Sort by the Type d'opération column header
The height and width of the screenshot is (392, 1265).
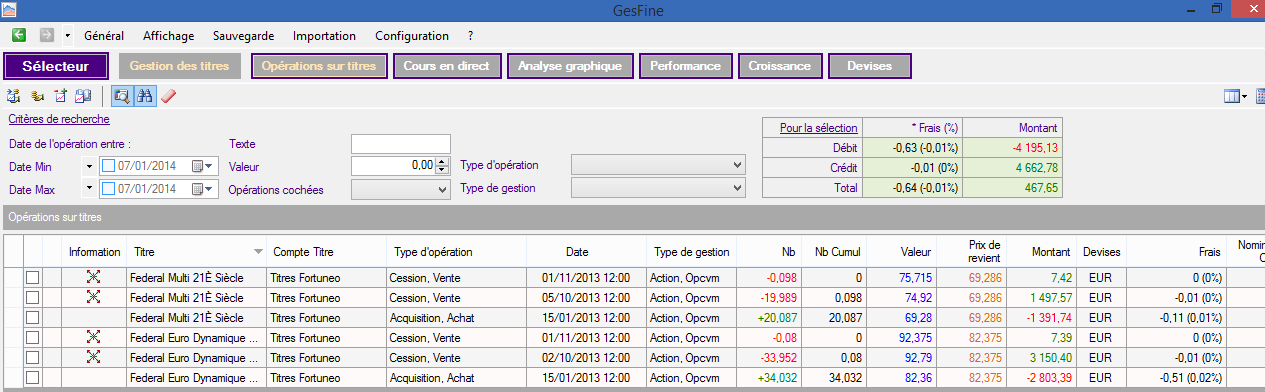click(x=449, y=252)
